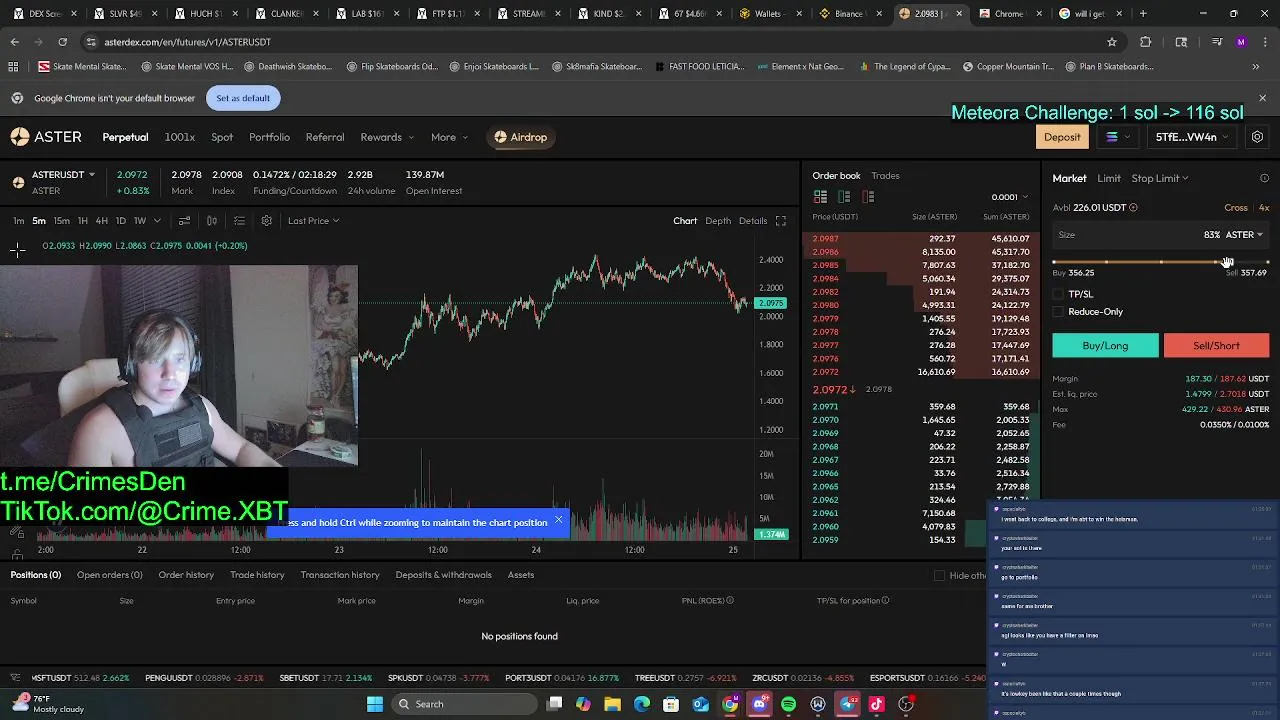Expand the ASTERUSDT pair selector
Viewport: 1280px width, 720px height.
click(x=63, y=175)
